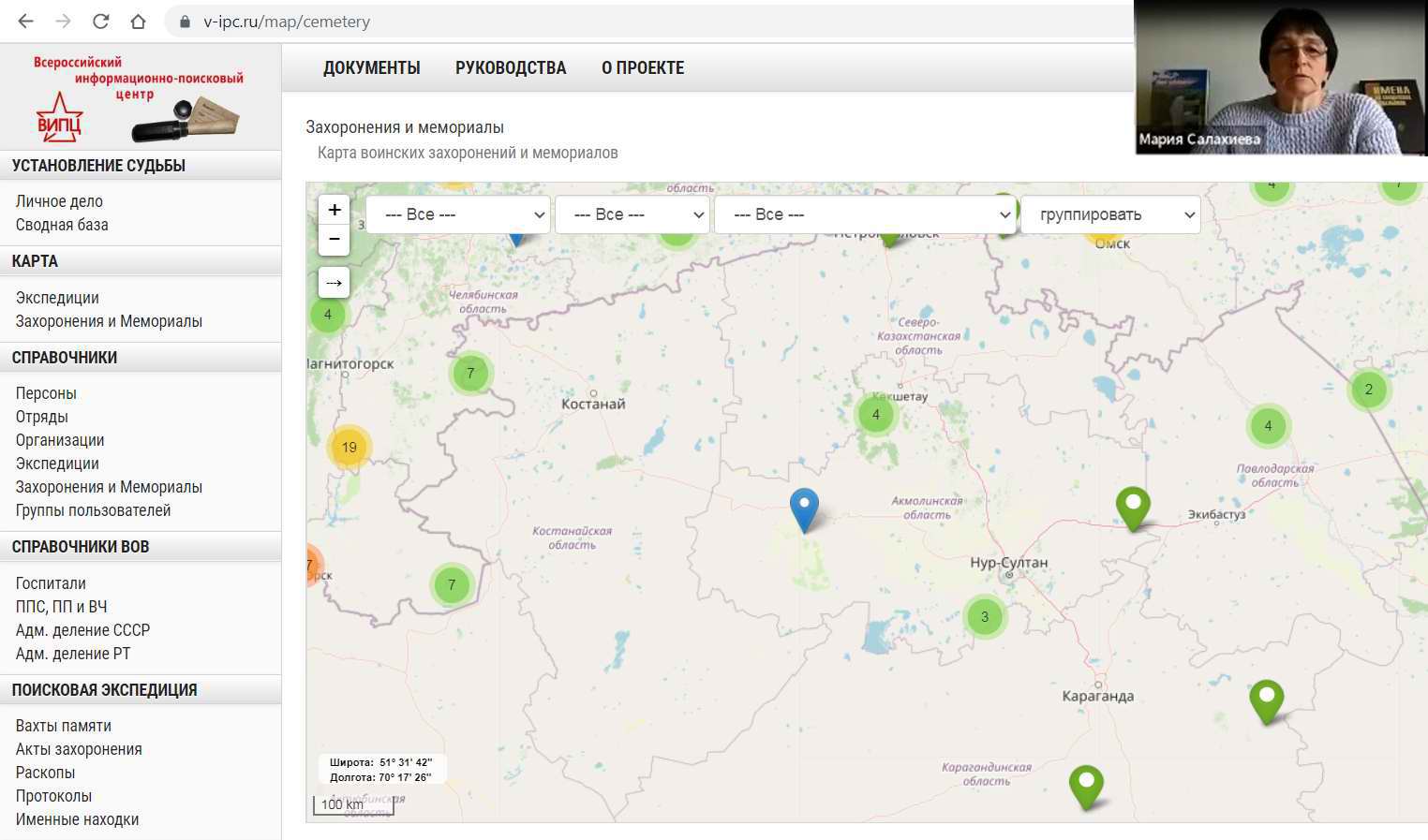Go to Госпитали in the sidebar
The image size is (1428, 840).
(51, 583)
